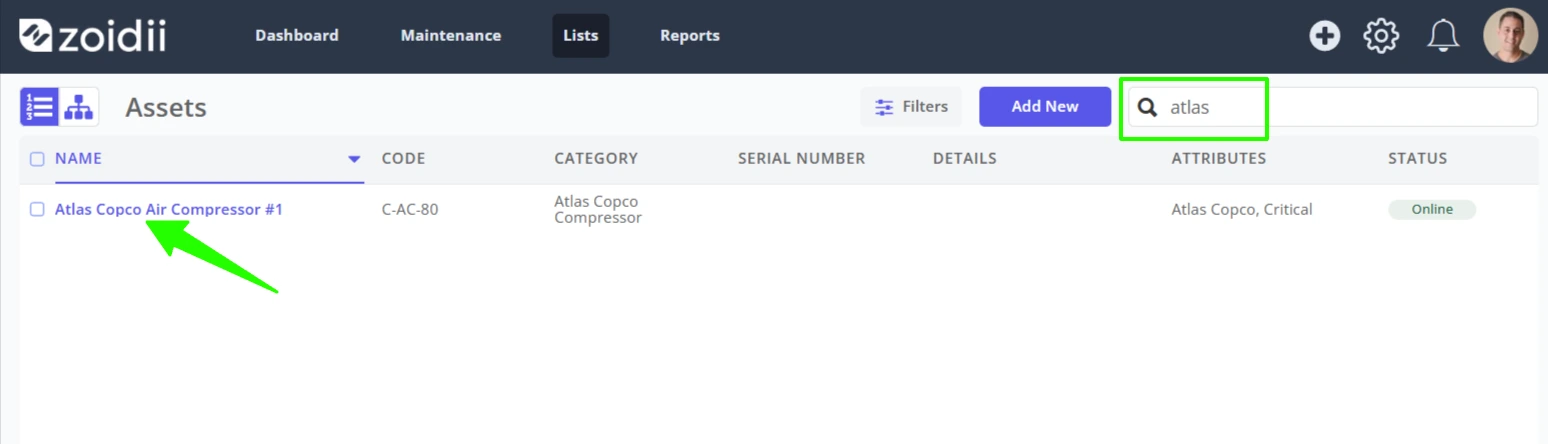Check the Atlas Copco Air Compressor row checkbox
This screenshot has width=1548, height=444.
tap(37, 209)
